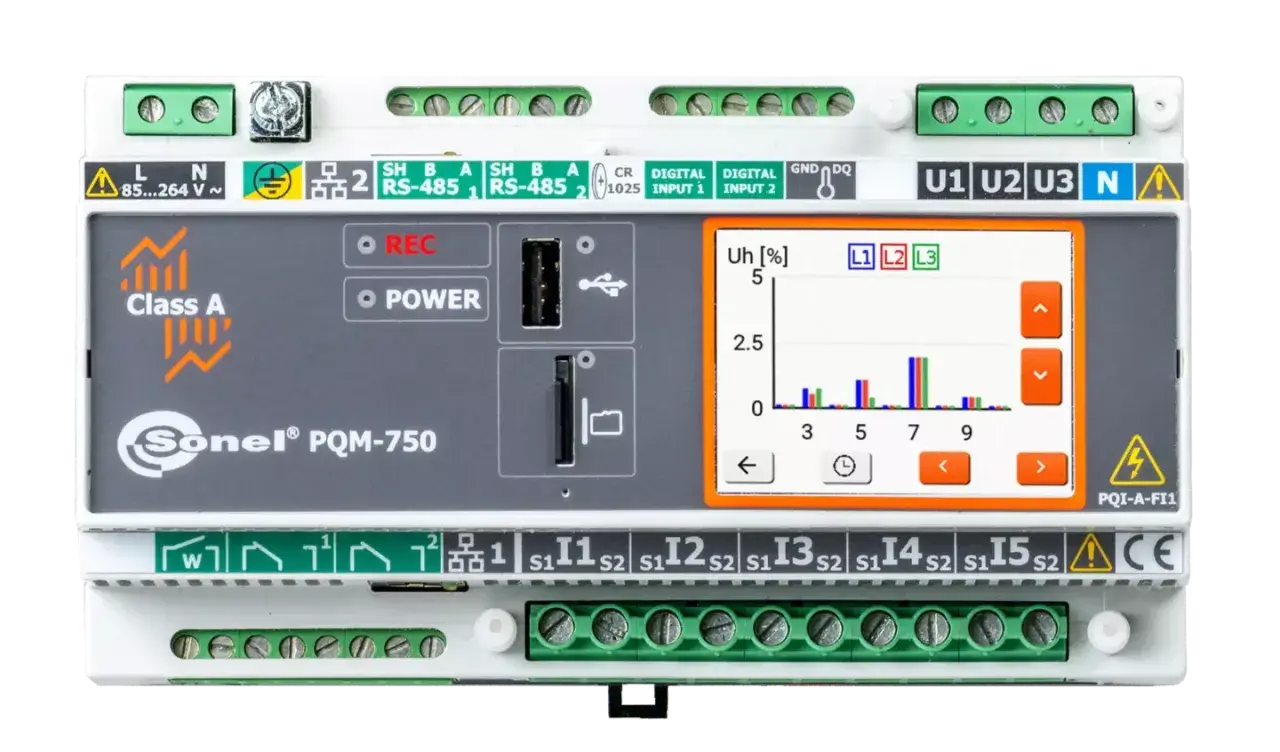The height and width of the screenshot is (752, 1280).
Task: Click the DIGITAL INPUT 1 label
Action: [x=678, y=181]
